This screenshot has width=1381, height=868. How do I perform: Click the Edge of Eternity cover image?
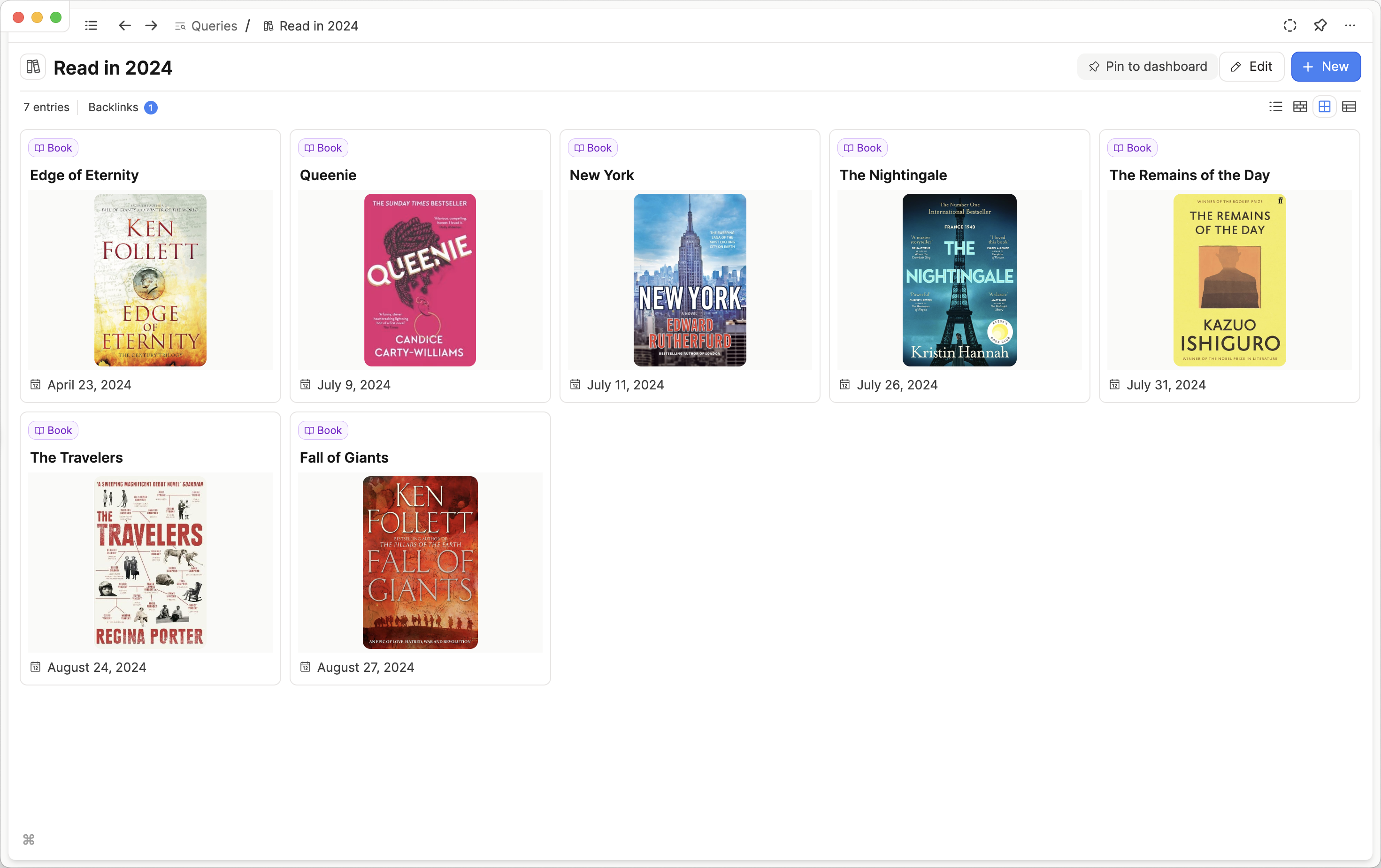[150, 280]
